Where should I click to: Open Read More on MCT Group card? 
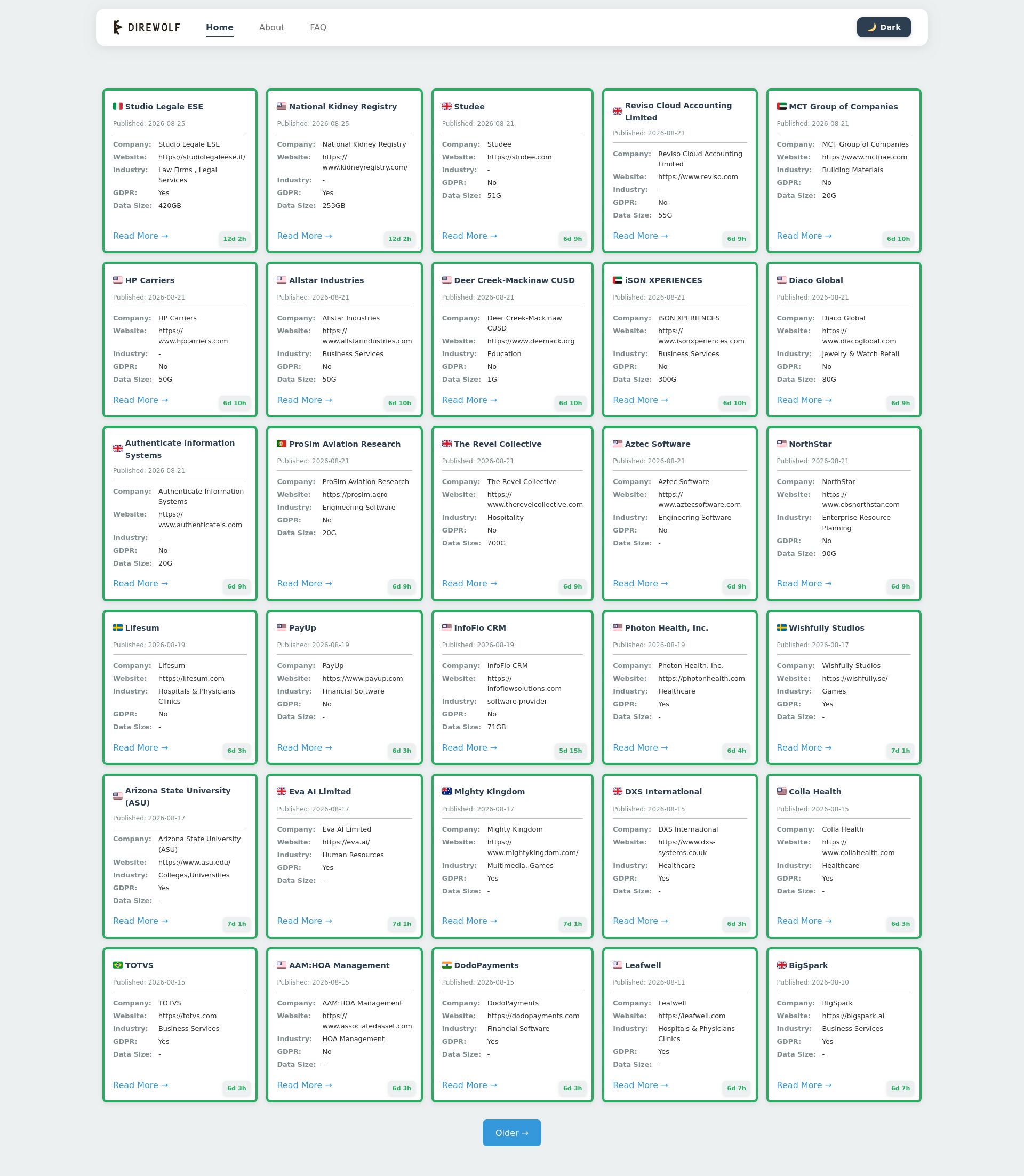804,236
